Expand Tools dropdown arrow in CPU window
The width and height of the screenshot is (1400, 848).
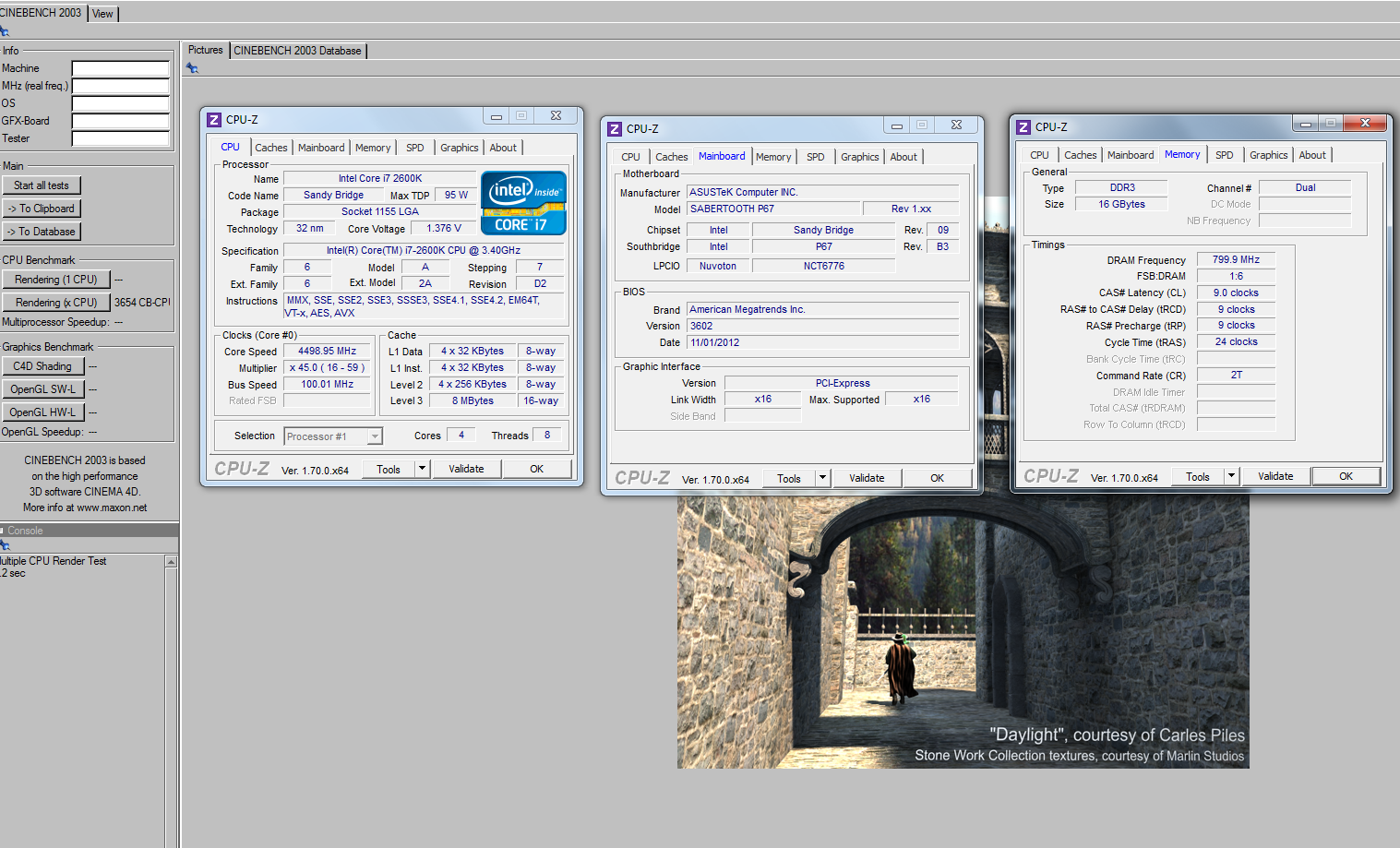422,469
